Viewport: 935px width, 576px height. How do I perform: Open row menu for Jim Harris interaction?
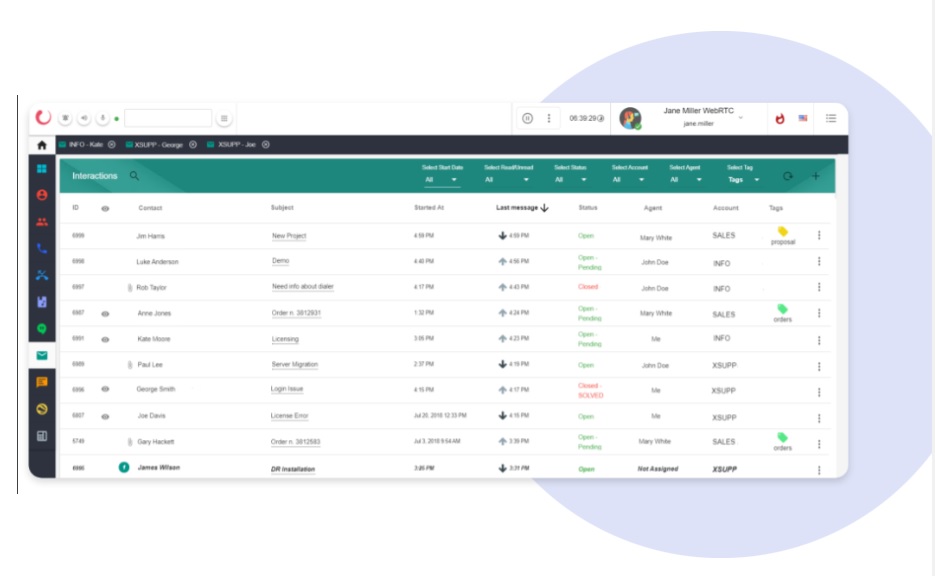tap(819, 236)
